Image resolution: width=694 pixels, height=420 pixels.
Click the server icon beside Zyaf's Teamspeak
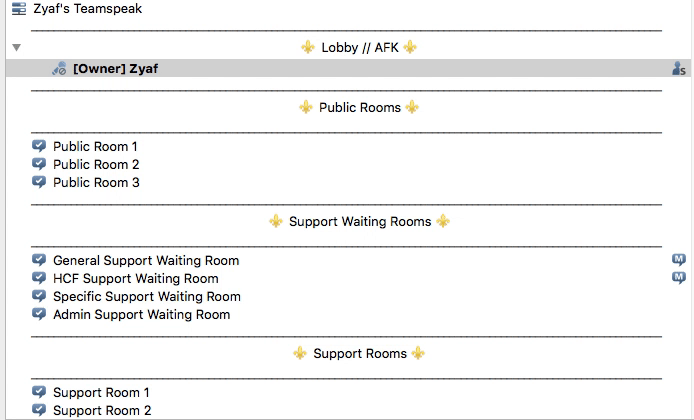(x=19, y=9)
